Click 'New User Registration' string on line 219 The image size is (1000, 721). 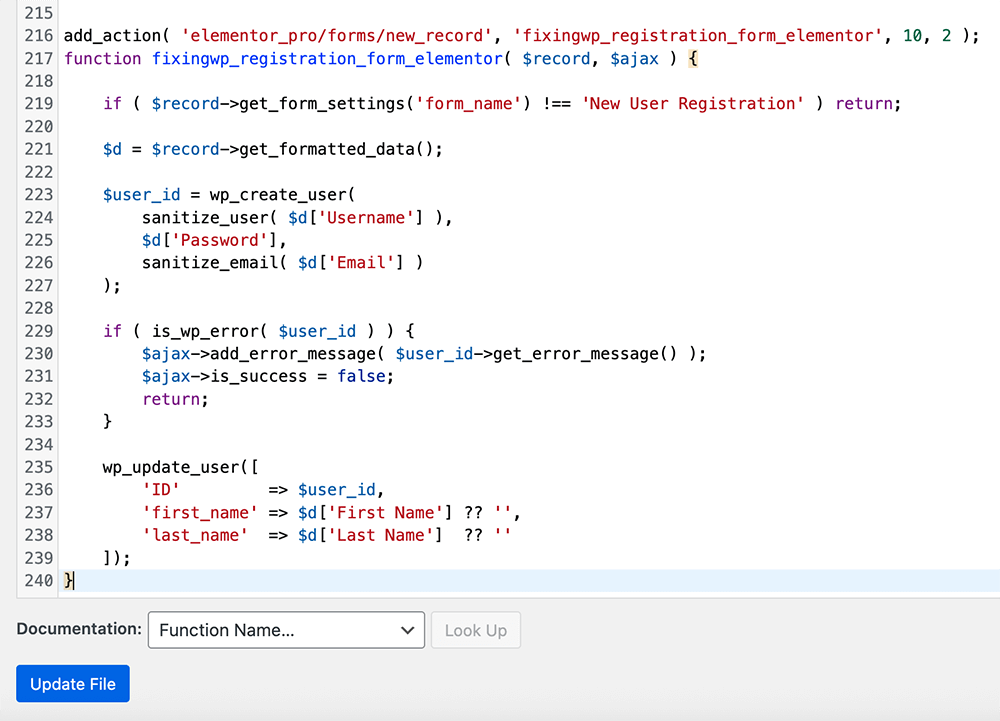[693, 103]
